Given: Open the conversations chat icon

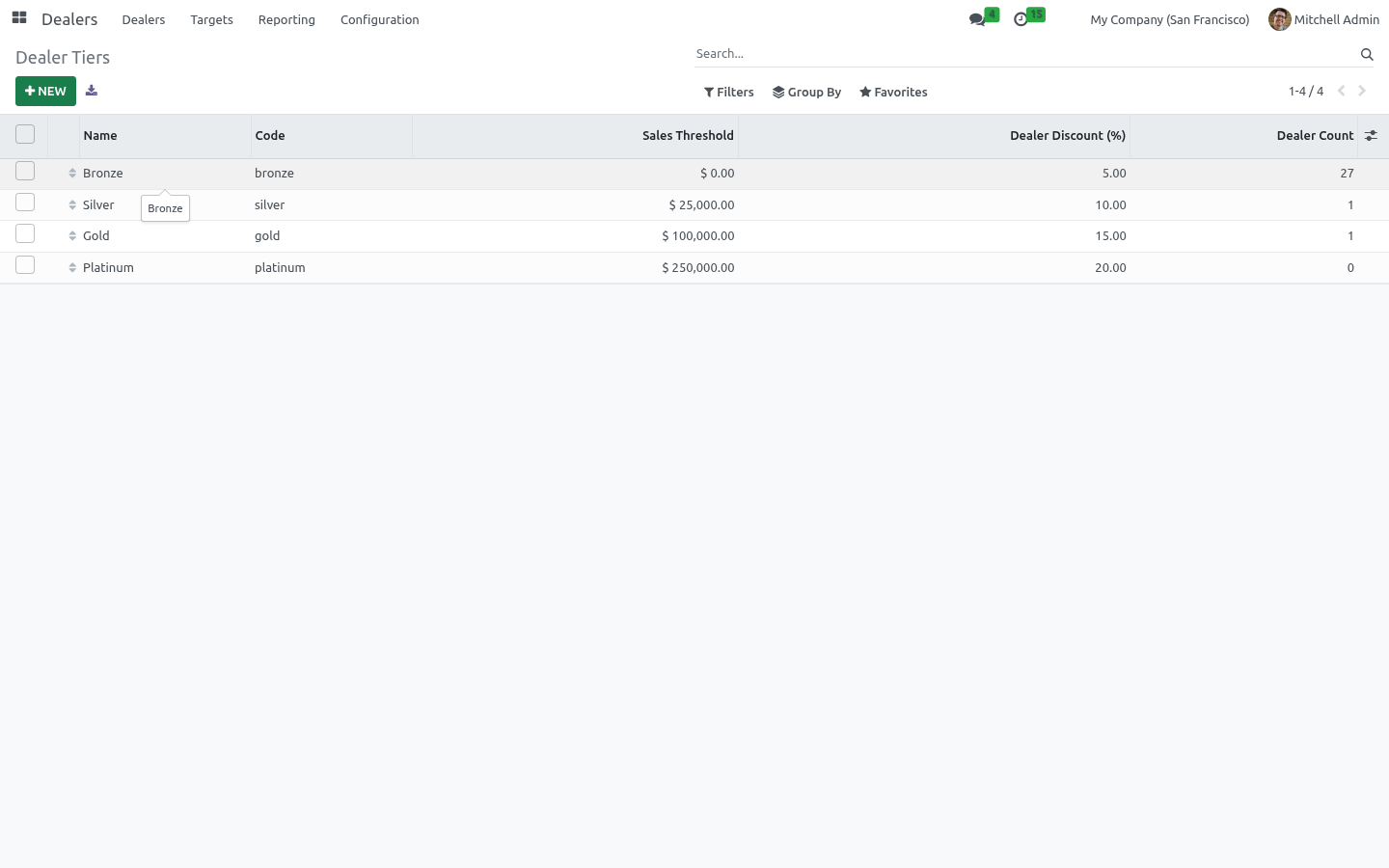Looking at the screenshot, I should pyautogui.click(x=978, y=19).
